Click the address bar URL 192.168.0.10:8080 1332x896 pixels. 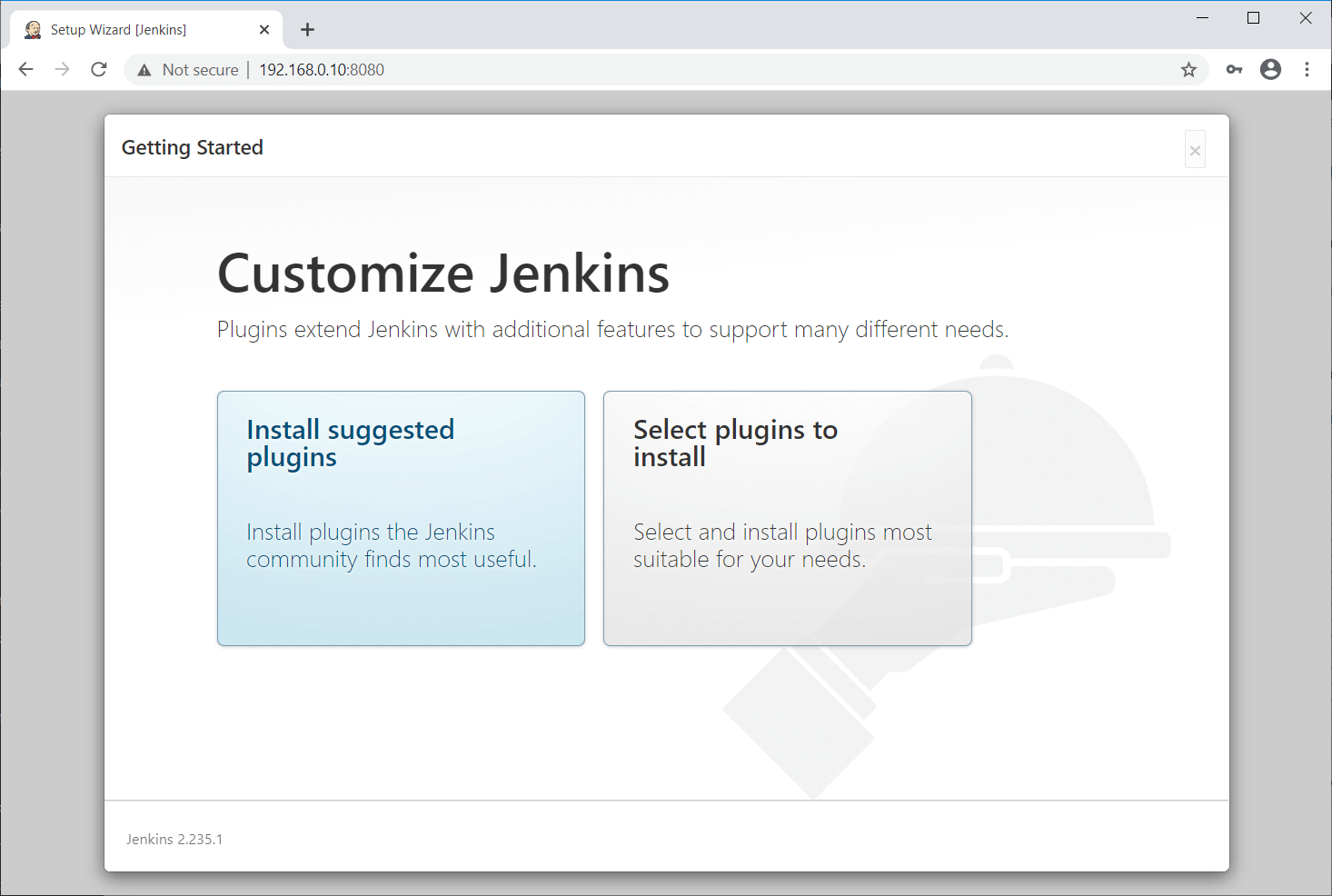pos(322,70)
